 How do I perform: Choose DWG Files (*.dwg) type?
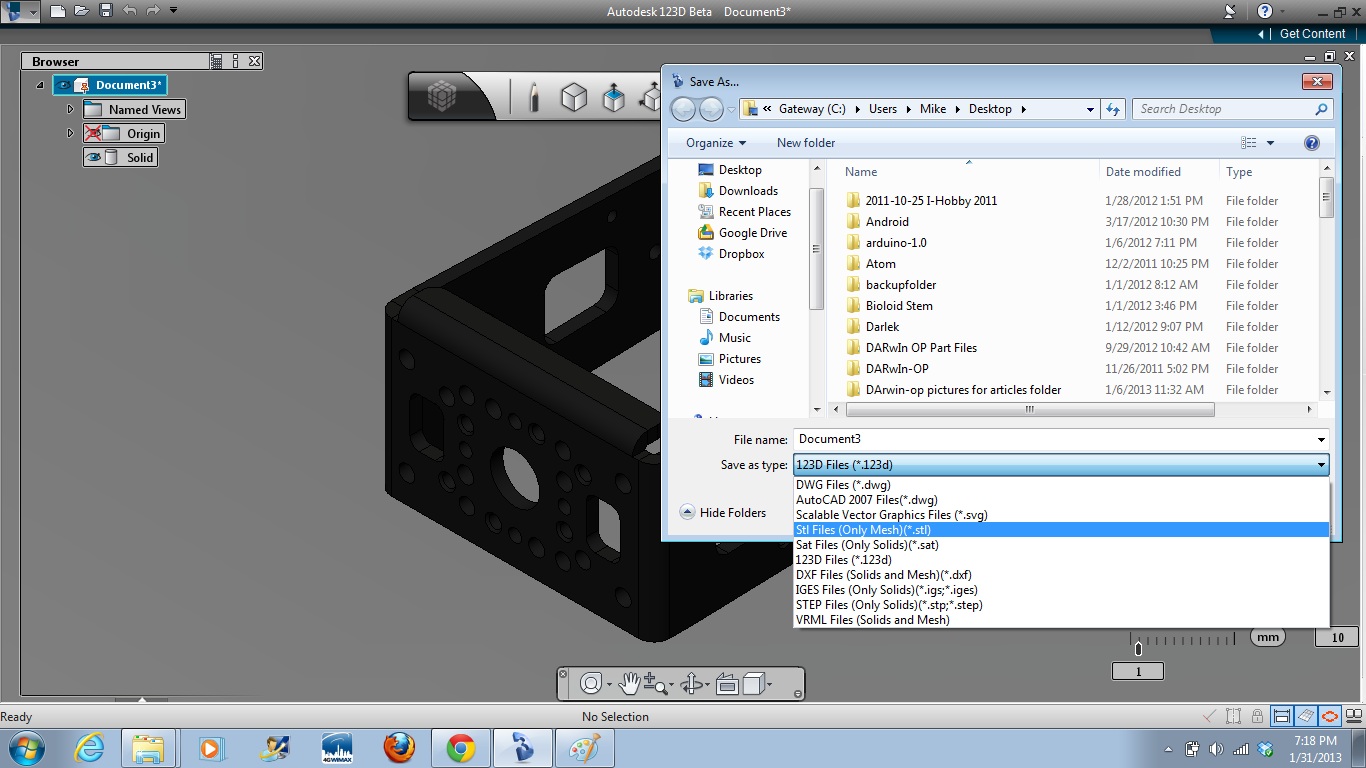point(1061,485)
